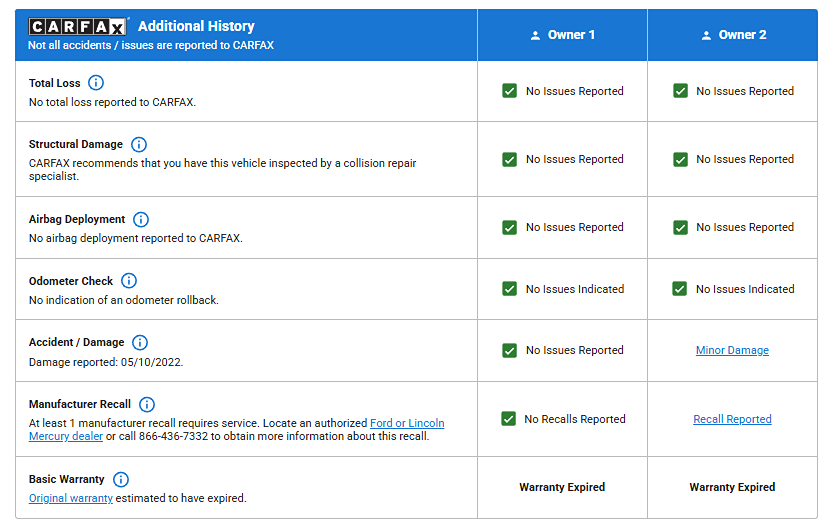Click the info icon beside Total Loss
The image size is (822, 524).
96,83
